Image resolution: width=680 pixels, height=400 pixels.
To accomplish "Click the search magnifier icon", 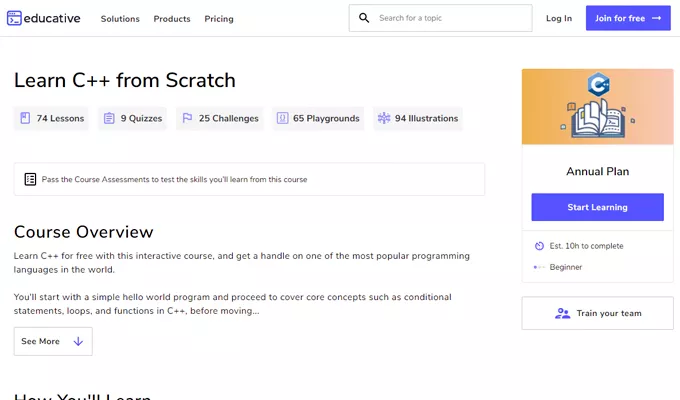I will tap(364, 18).
